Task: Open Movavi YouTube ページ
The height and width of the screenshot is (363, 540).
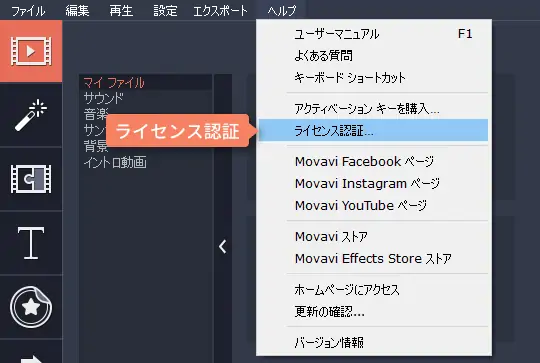Action: [374, 205]
